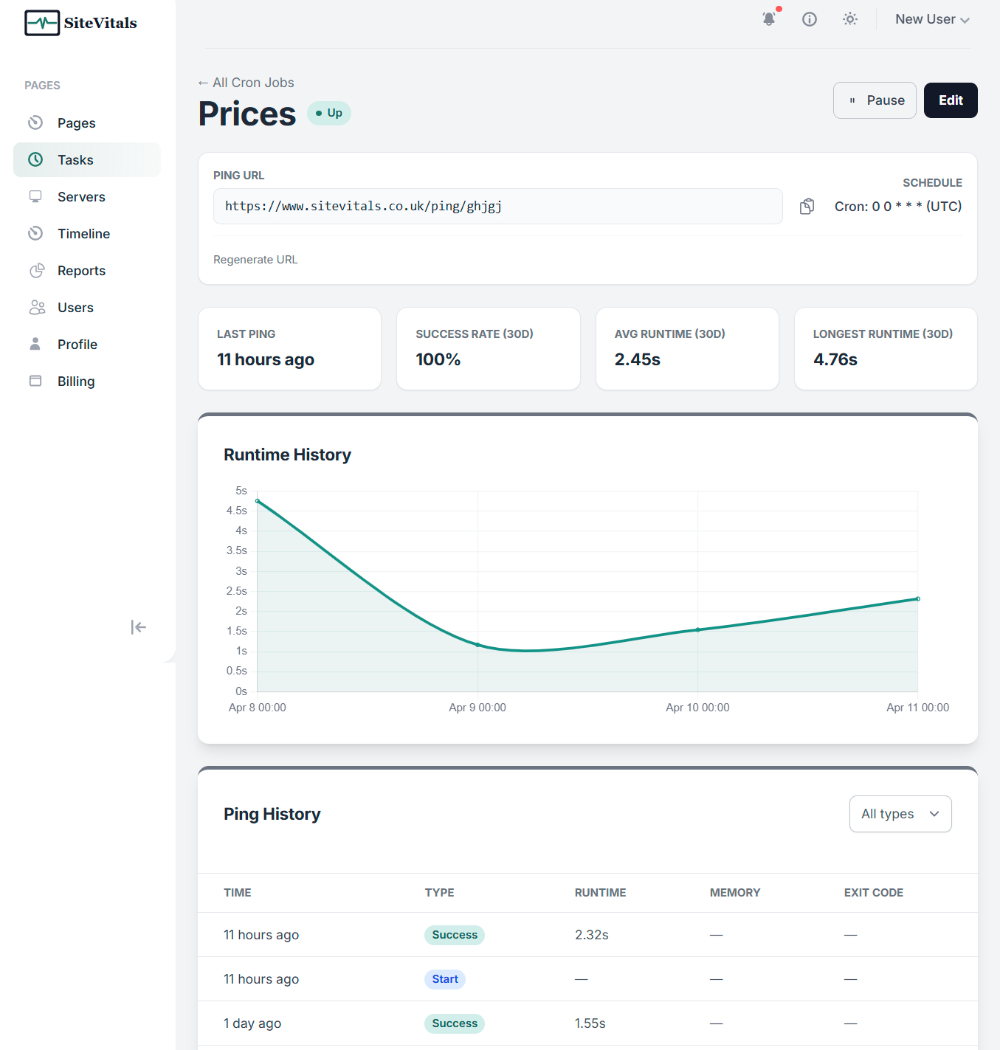
Task: Click the SiteVitals logo icon
Action: 40,22
